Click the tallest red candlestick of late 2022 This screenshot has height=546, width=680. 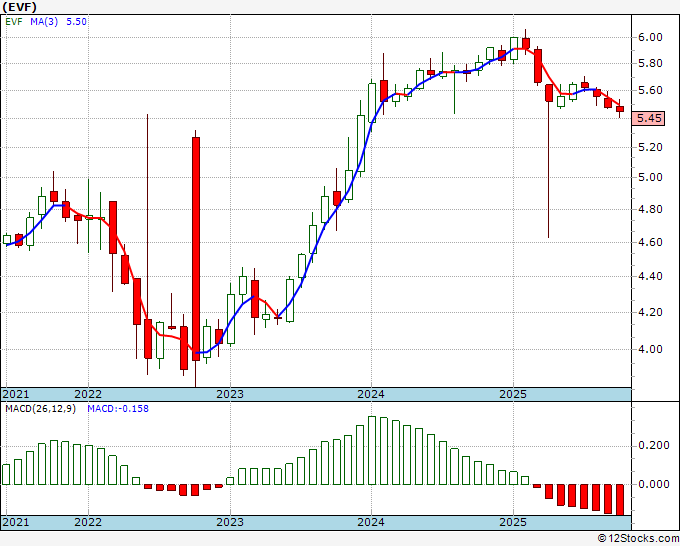tap(196, 249)
